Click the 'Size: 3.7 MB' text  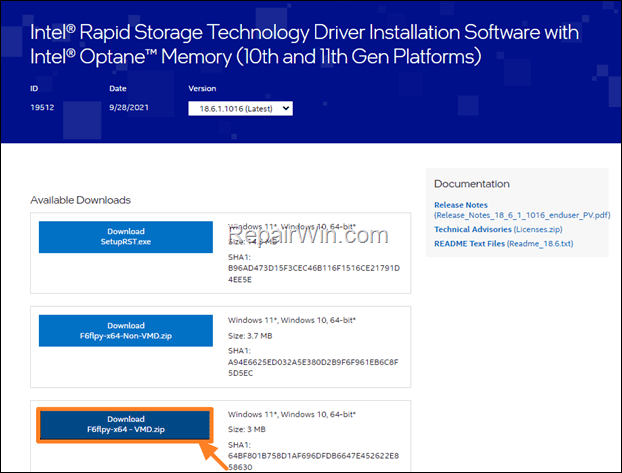[250, 336]
